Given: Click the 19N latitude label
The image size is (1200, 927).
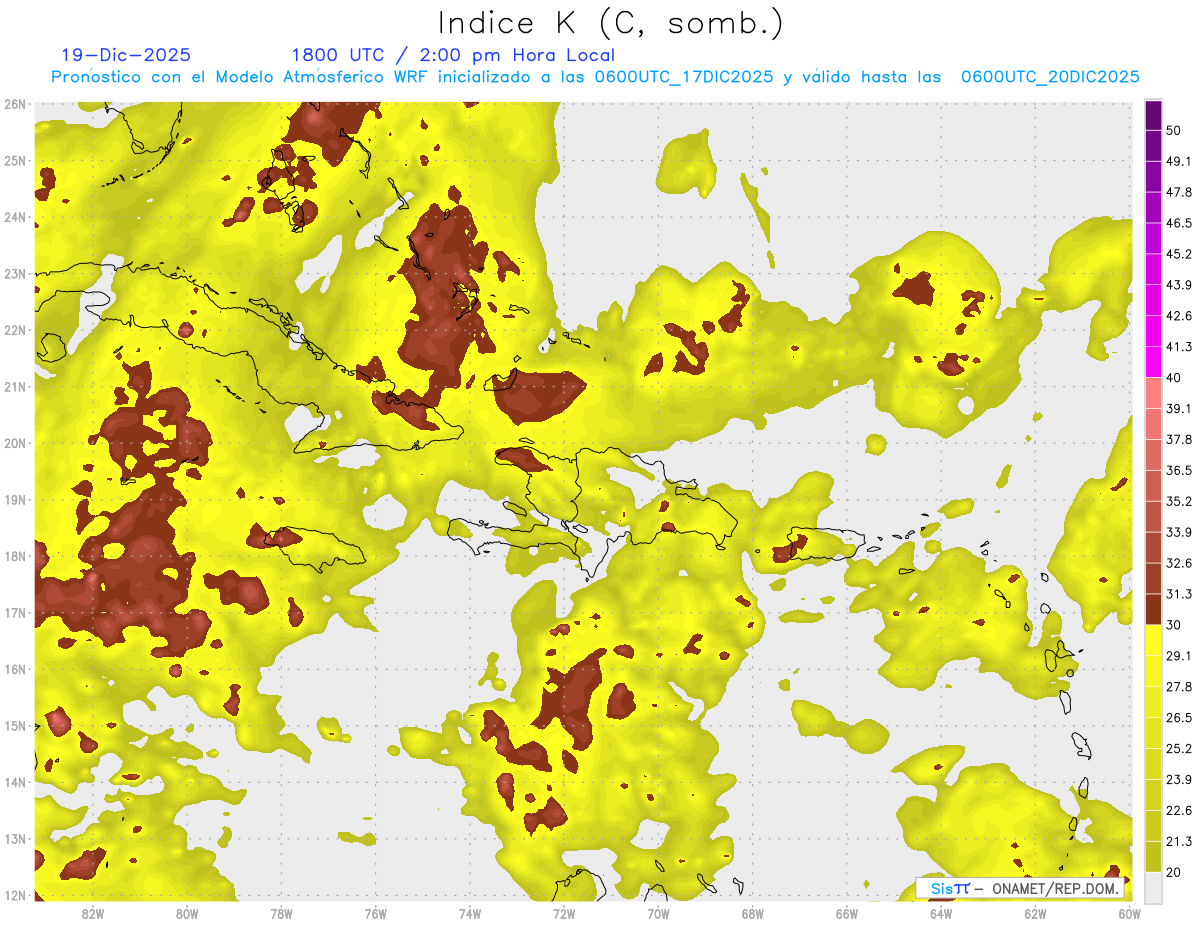Looking at the screenshot, I should 15,499.
